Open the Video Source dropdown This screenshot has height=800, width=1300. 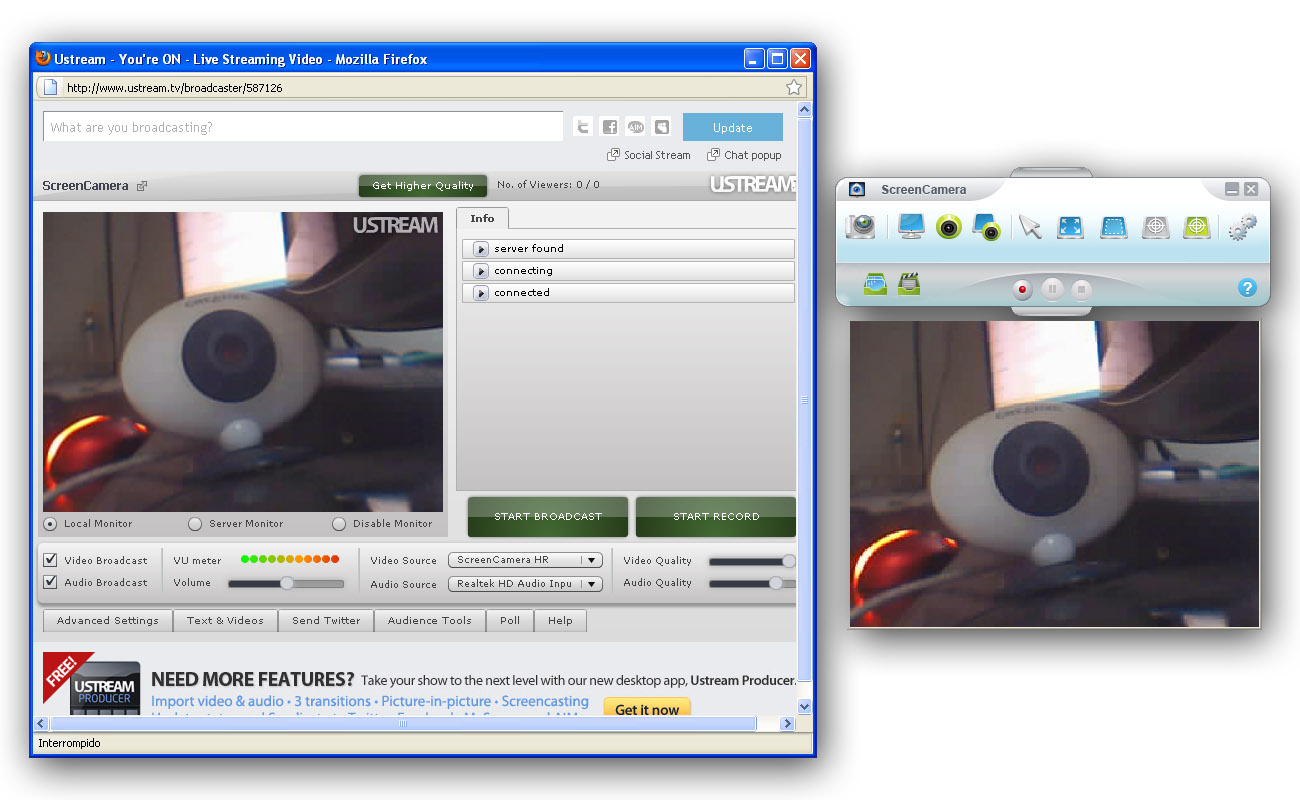[x=524, y=560]
